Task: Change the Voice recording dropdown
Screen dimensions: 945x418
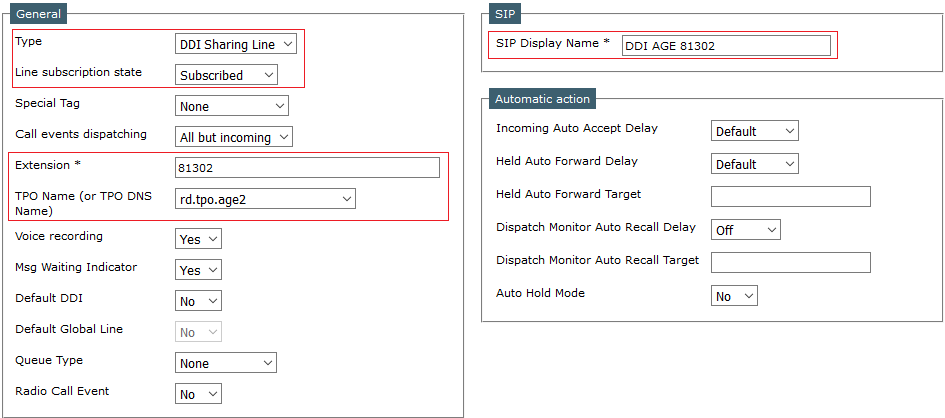Action: tap(198, 239)
